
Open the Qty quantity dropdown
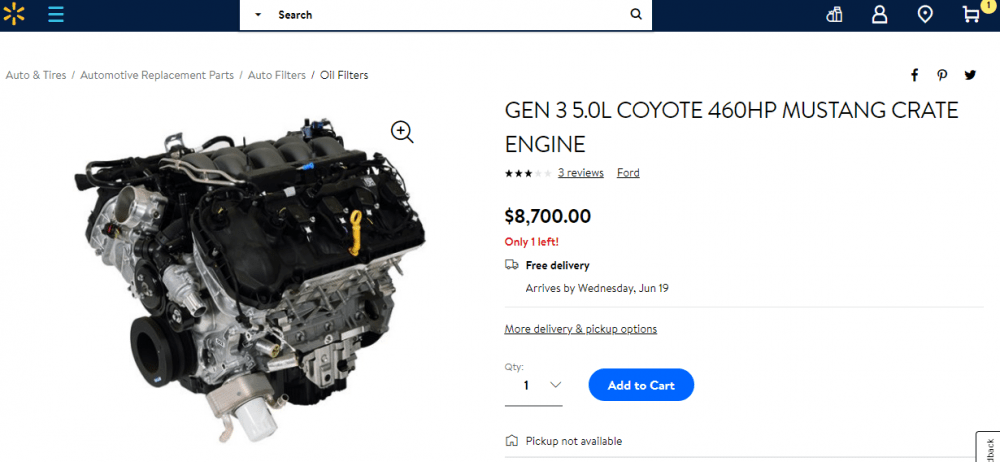[534, 385]
